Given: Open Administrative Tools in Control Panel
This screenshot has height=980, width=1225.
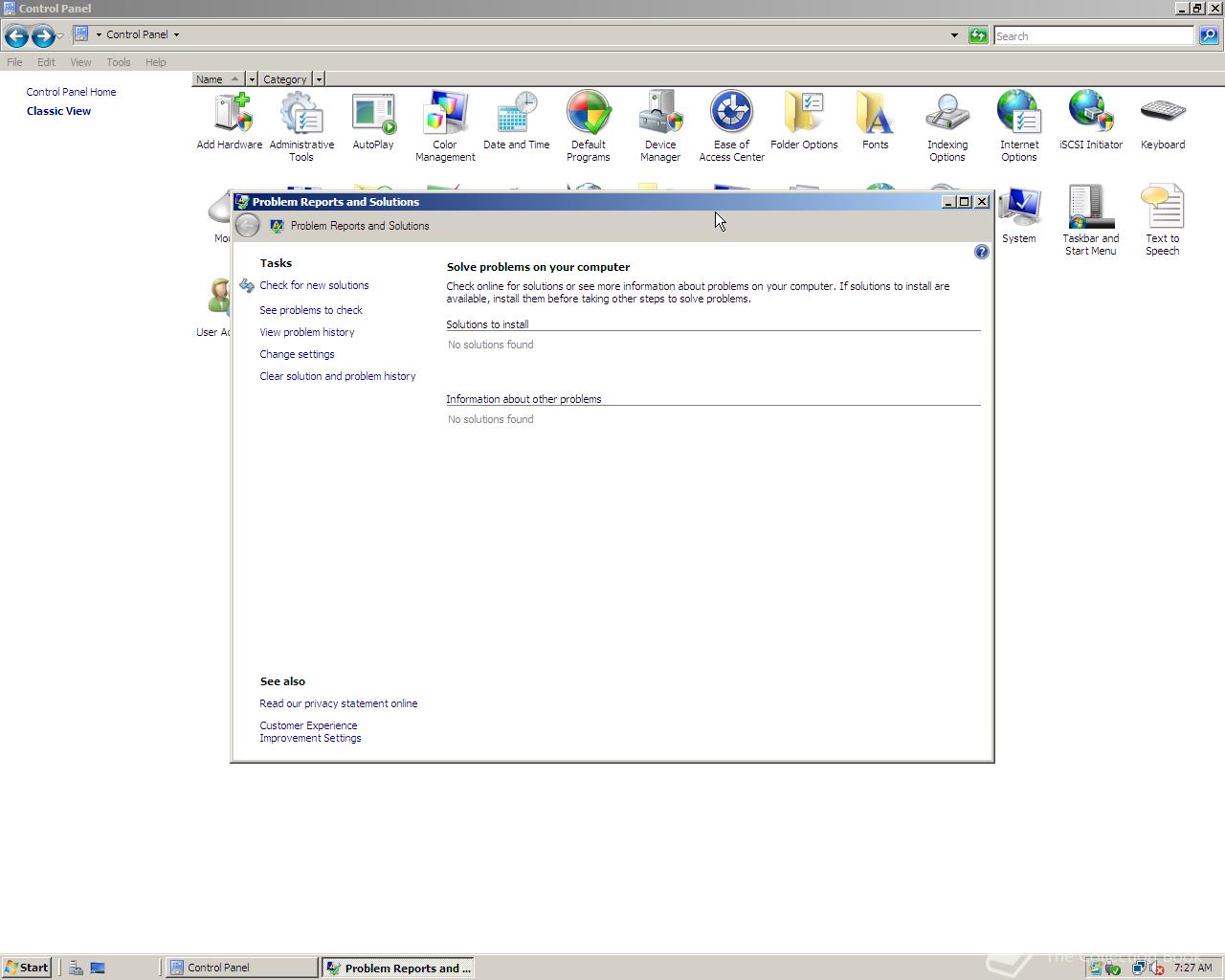Looking at the screenshot, I should click(301, 127).
